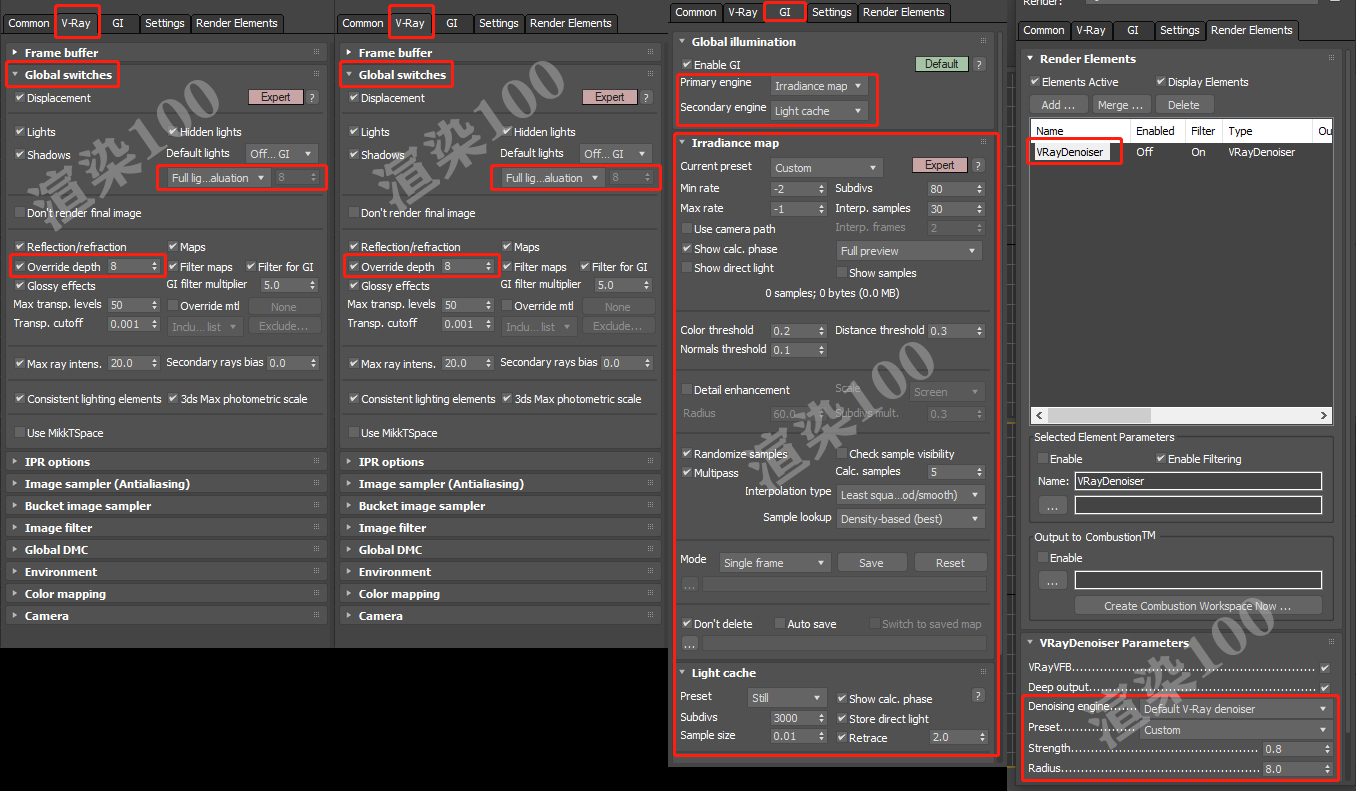Open the help '?' in Irradiance map rollout

[978, 166]
